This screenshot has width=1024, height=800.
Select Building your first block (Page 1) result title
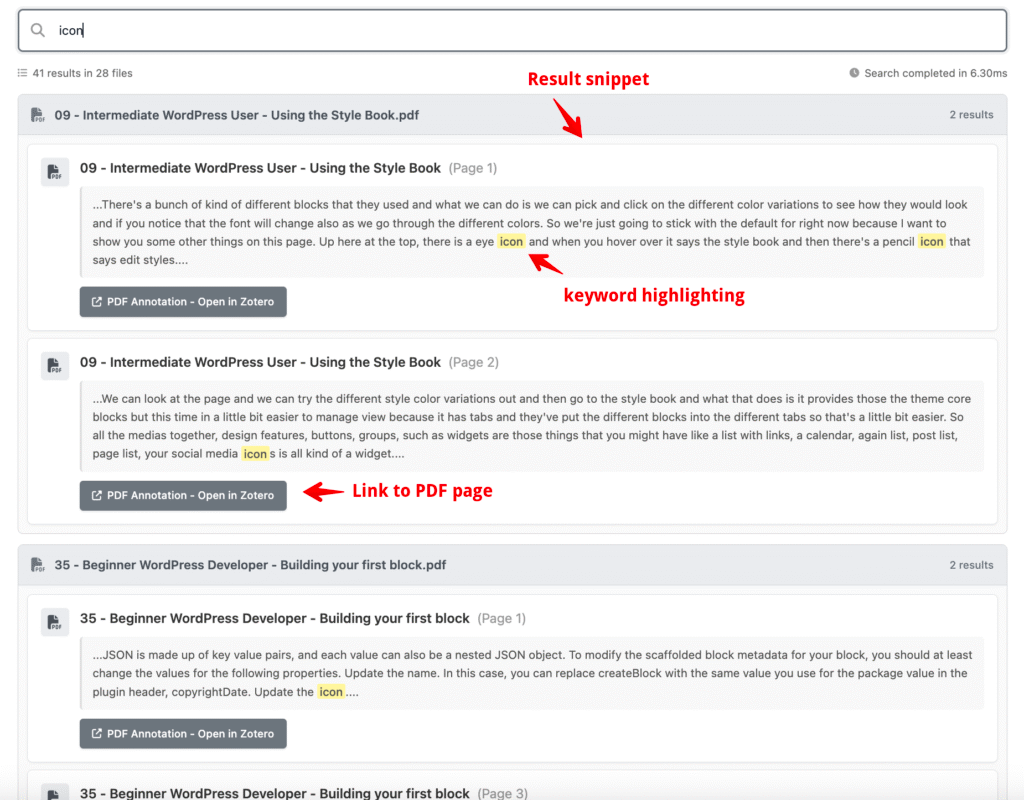pyautogui.click(x=274, y=618)
